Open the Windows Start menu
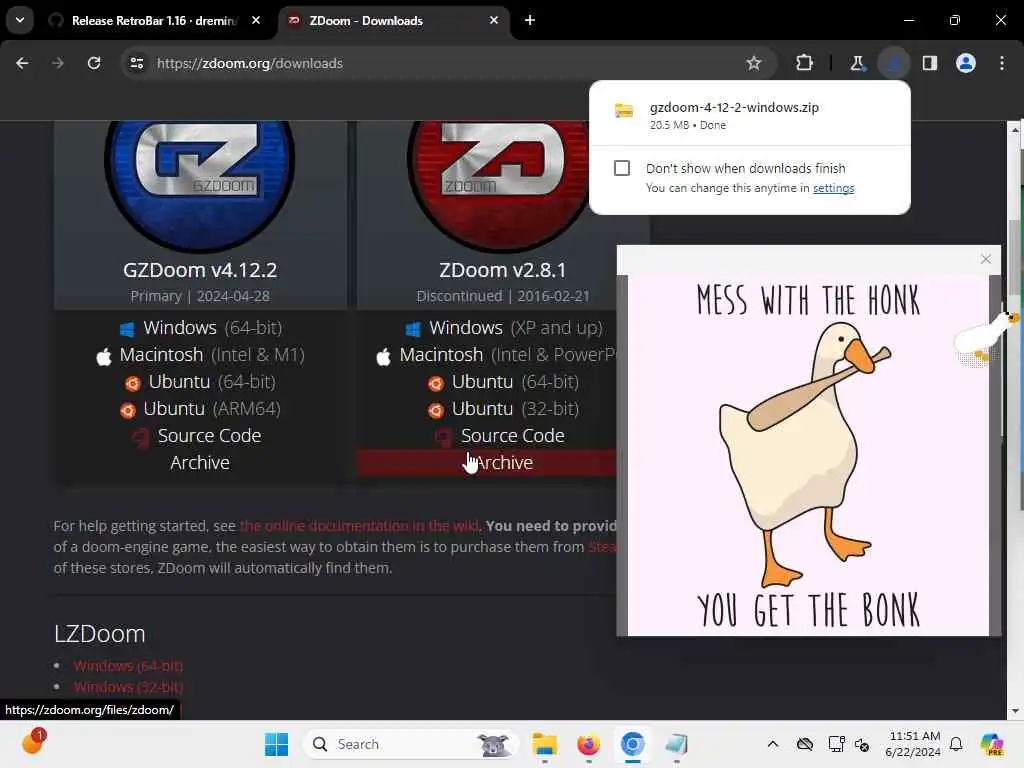Viewport: 1024px width, 768px height. 276,744
